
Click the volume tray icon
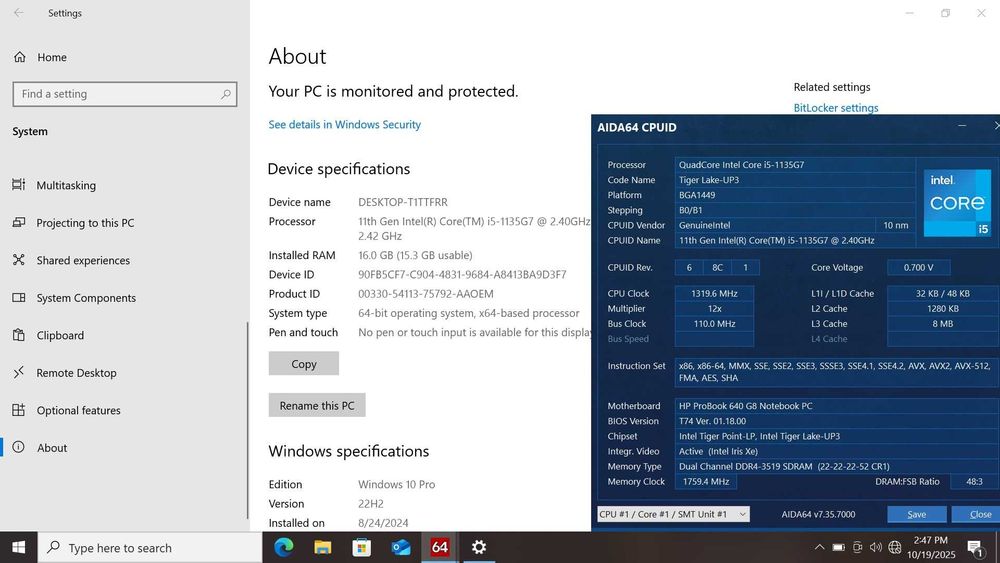(876, 547)
